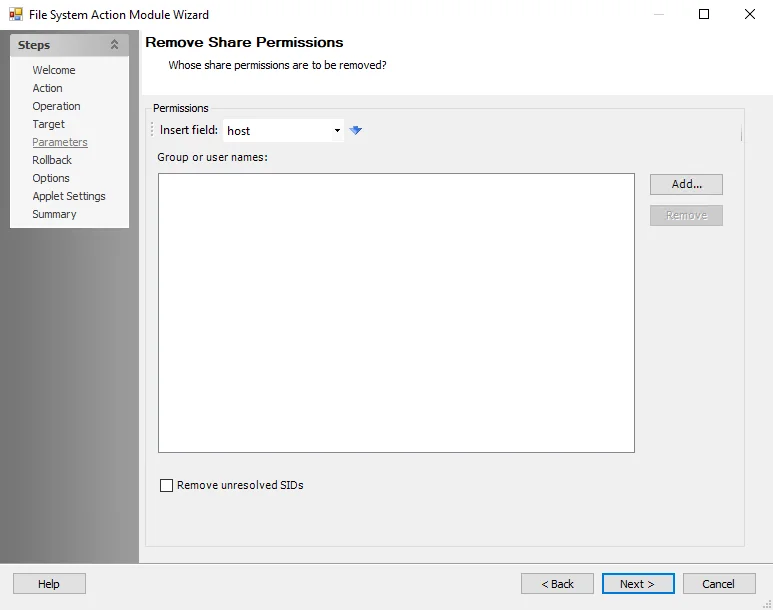This screenshot has width=773, height=610.
Task: Return to previous step with Back button
Action: 557,584
